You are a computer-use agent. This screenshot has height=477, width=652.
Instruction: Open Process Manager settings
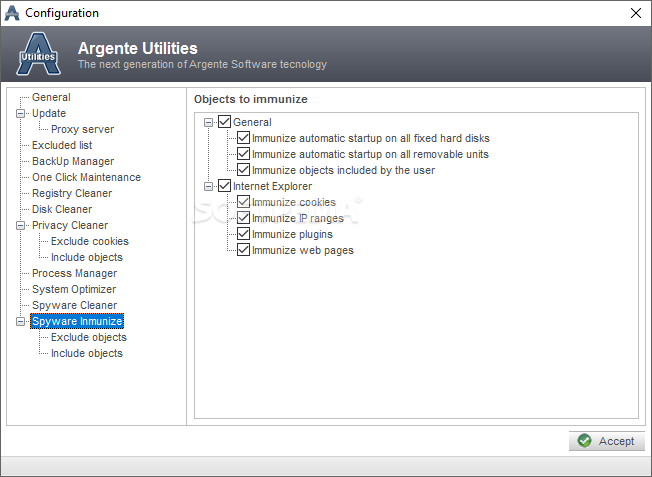[x=74, y=273]
